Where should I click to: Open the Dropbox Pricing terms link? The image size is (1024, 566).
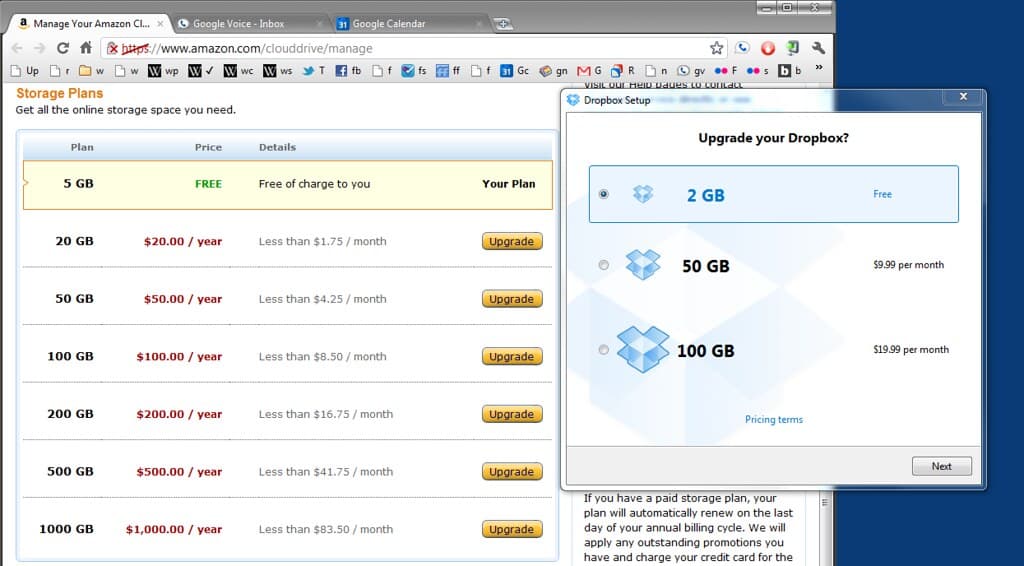point(774,419)
